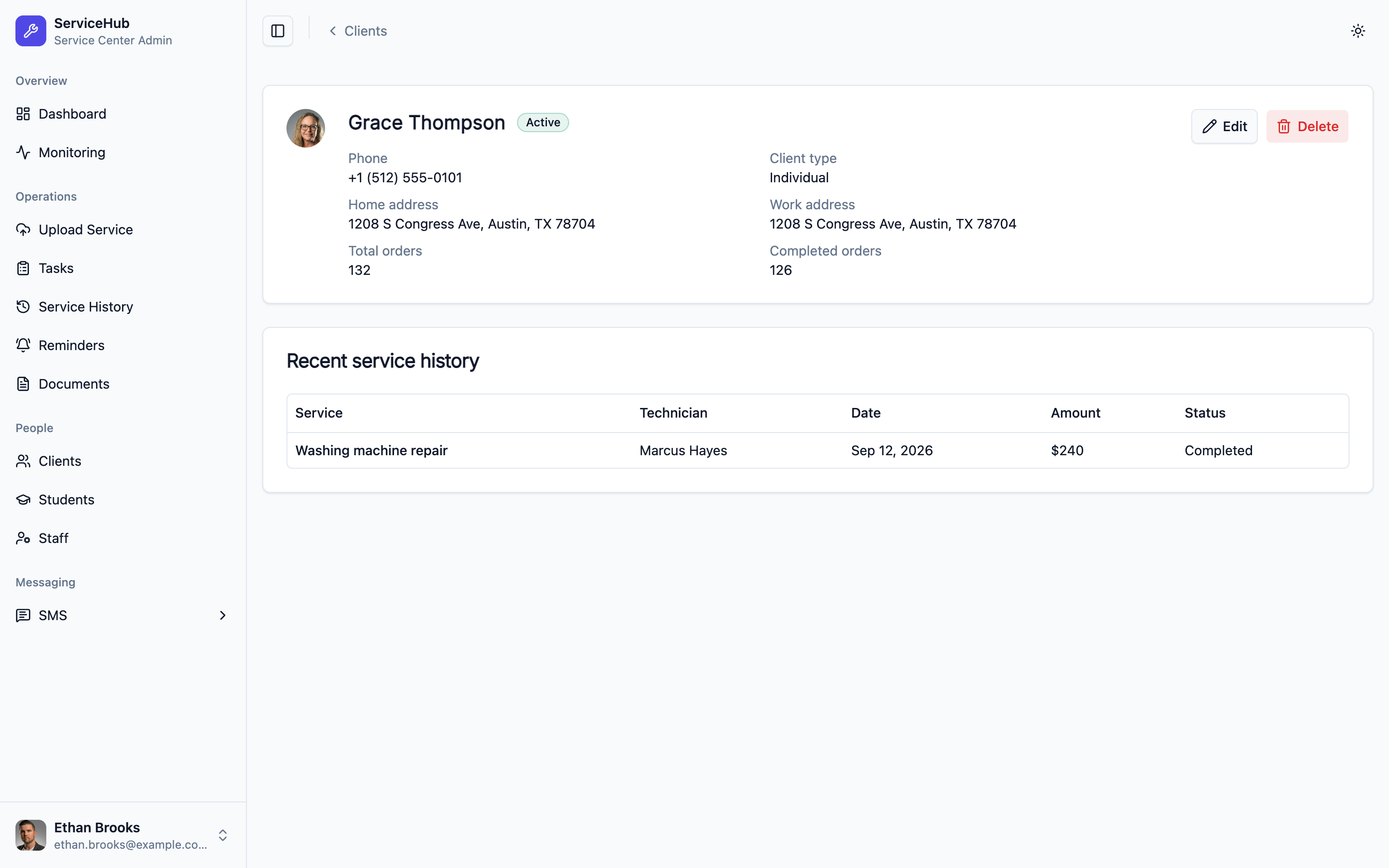This screenshot has width=1389, height=868.
Task: Open the Tasks clipboard item
Action: (x=123, y=268)
